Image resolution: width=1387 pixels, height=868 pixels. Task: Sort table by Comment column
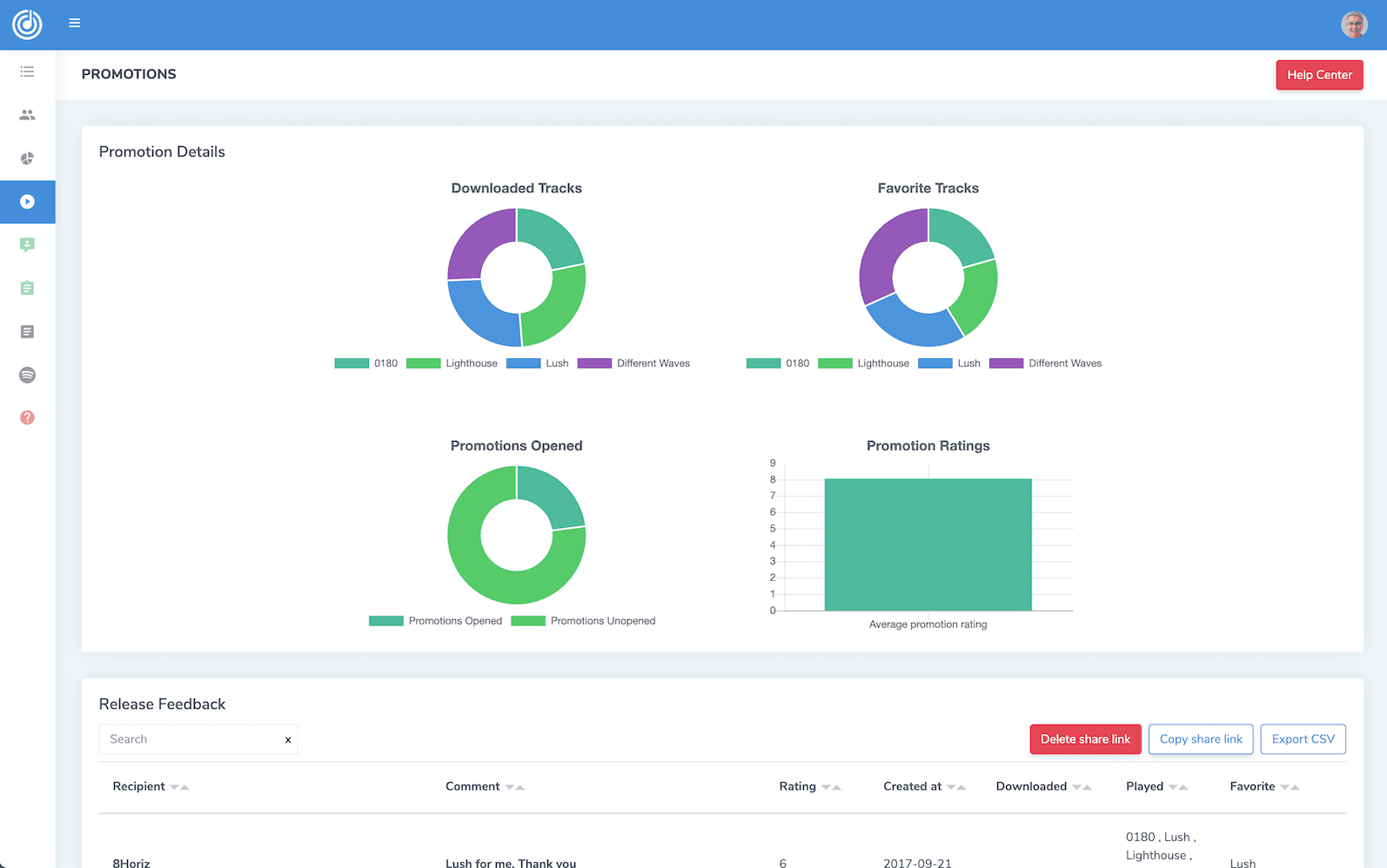point(485,786)
